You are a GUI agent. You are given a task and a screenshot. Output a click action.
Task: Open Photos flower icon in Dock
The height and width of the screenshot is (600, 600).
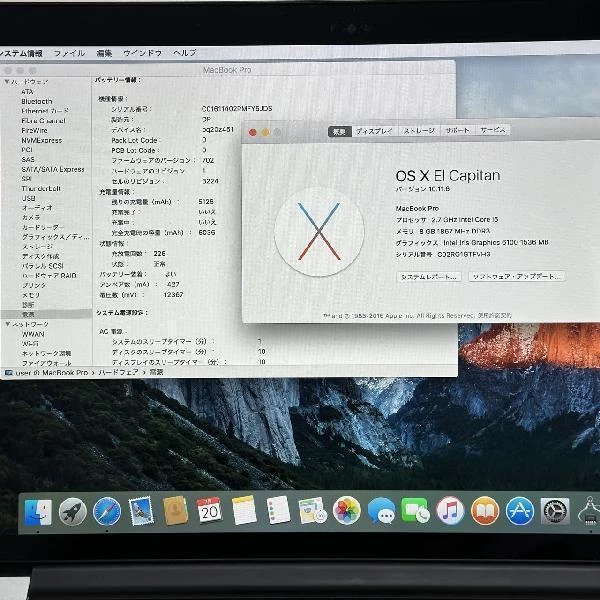coord(347,510)
